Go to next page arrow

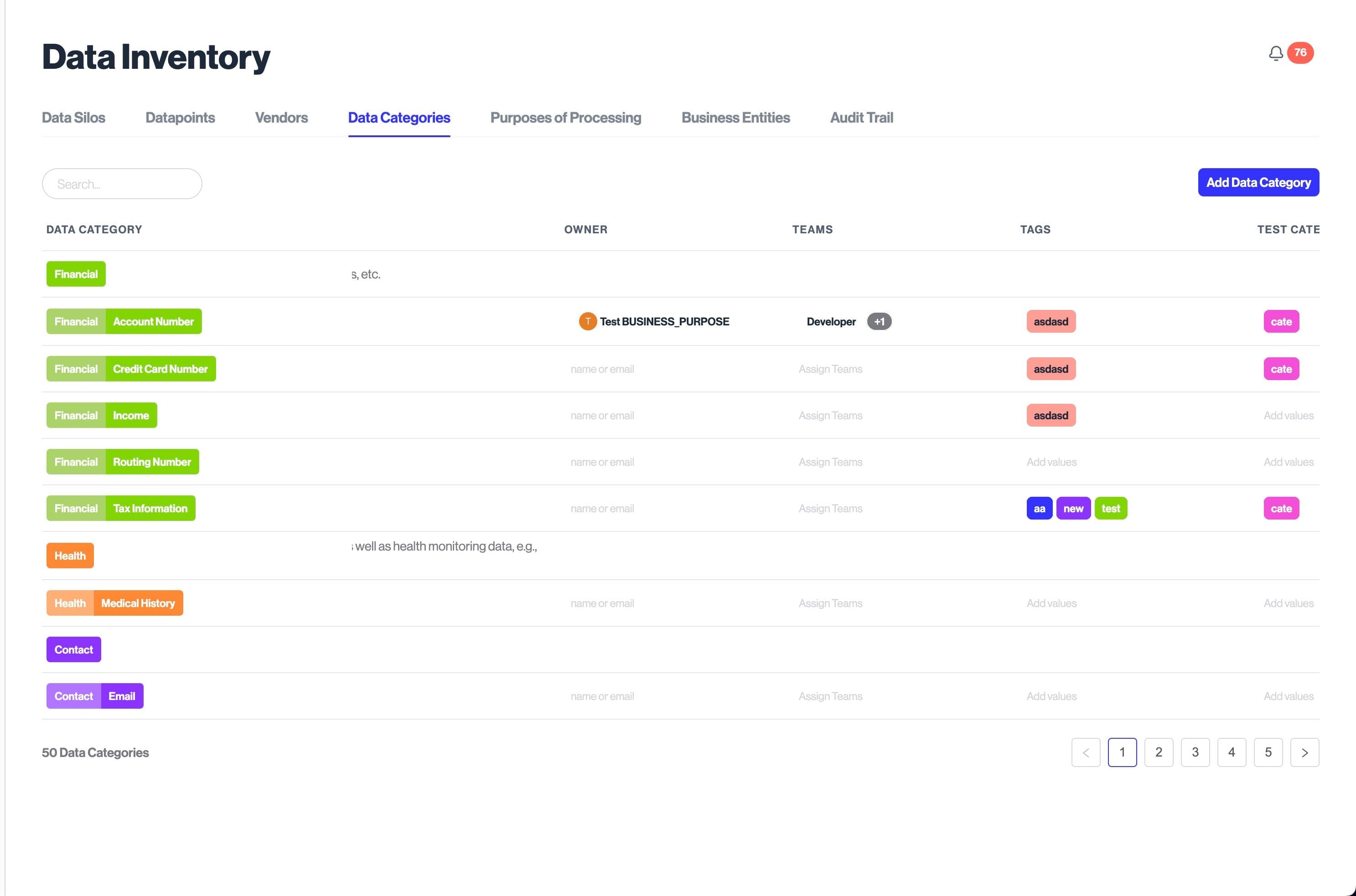[1304, 752]
